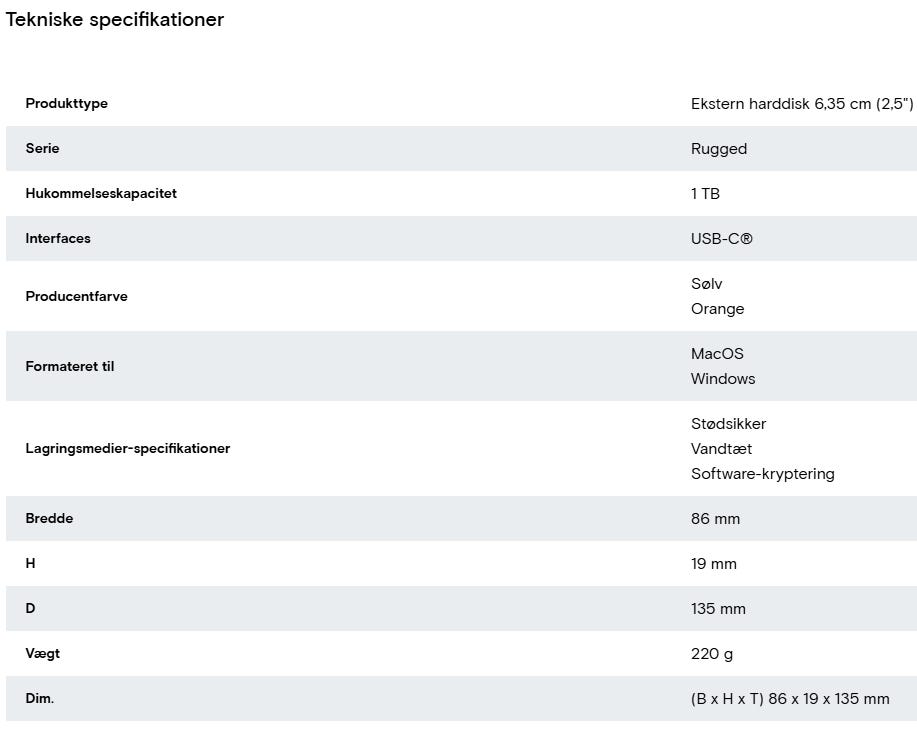Click the Producentfarve label
The width and height of the screenshot is (917, 738).
click(x=76, y=297)
